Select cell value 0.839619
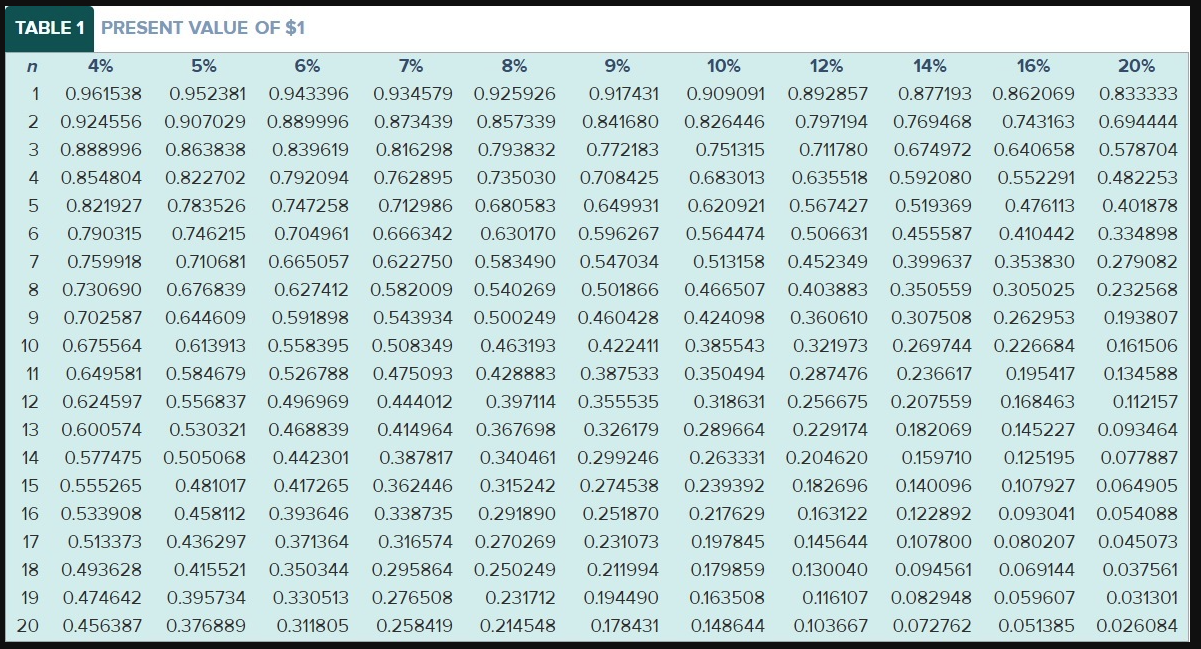 (310, 150)
